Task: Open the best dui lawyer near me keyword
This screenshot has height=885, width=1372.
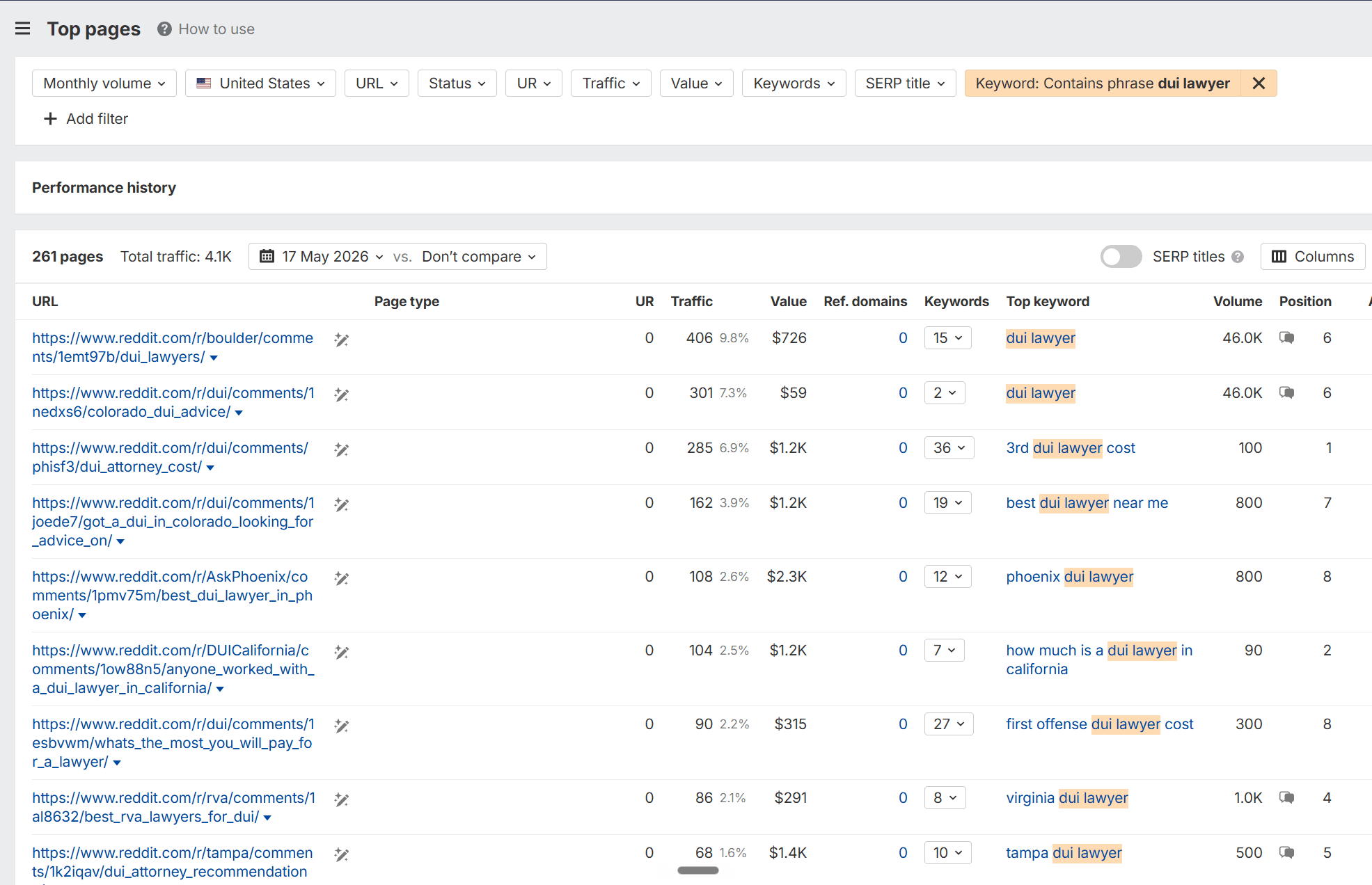Action: (1087, 503)
